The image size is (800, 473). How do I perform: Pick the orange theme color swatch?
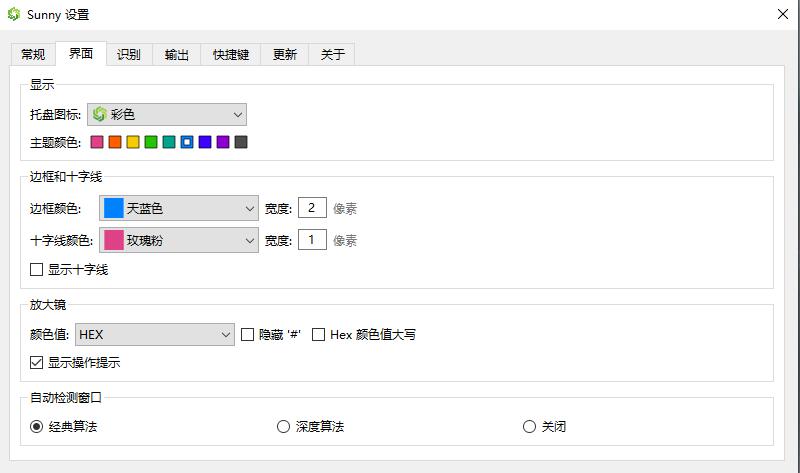(115, 142)
